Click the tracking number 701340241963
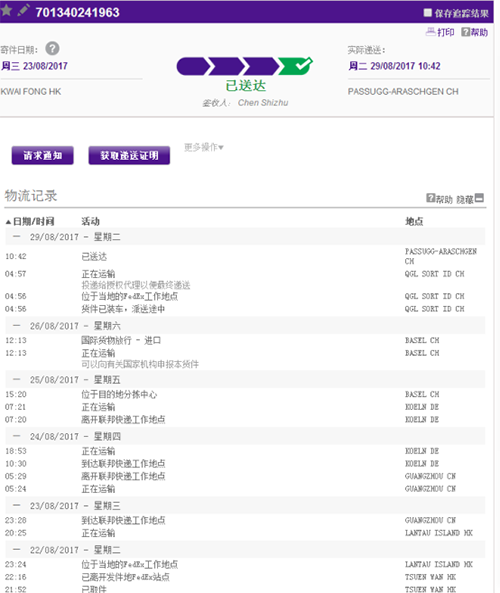 78,12
